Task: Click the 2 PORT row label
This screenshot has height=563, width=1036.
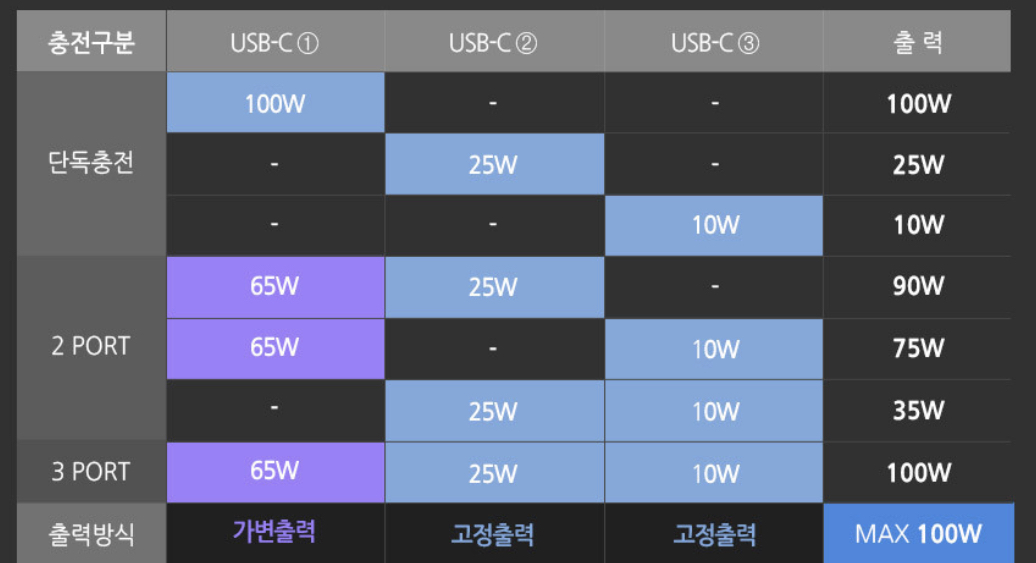Action: [91, 347]
